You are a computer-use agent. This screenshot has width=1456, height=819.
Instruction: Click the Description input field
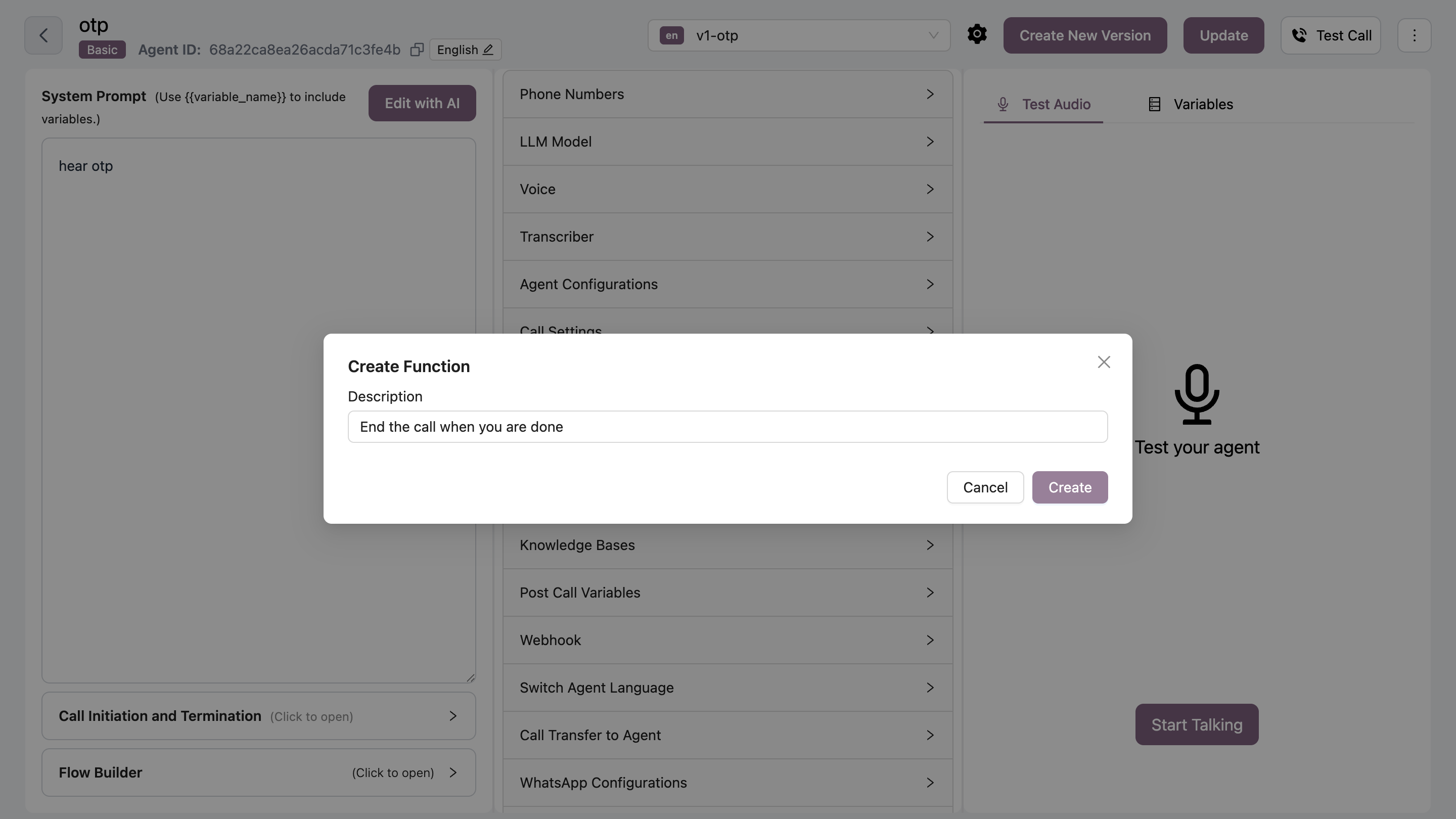727,427
